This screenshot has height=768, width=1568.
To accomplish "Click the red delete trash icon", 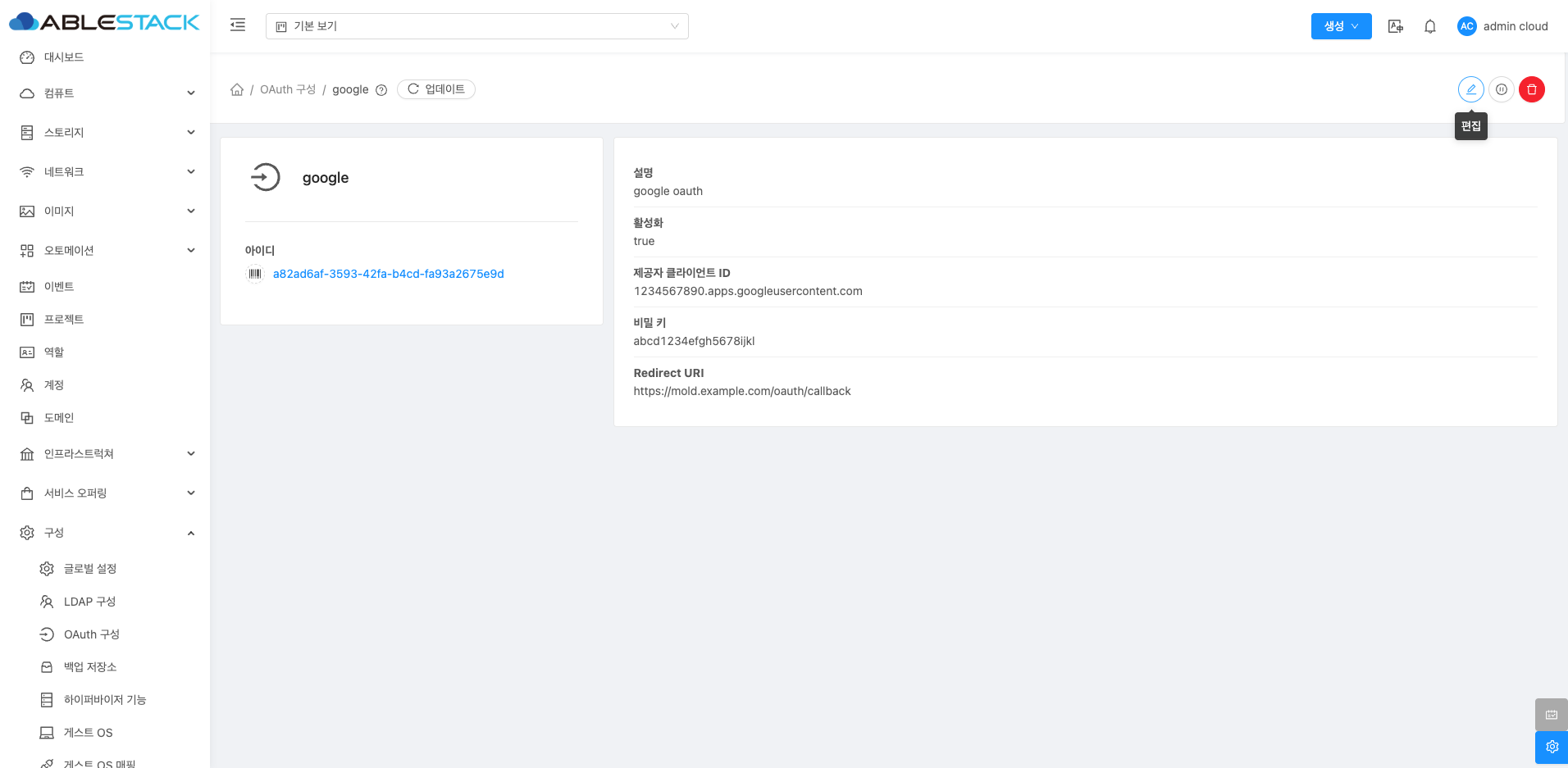I will pos(1532,89).
